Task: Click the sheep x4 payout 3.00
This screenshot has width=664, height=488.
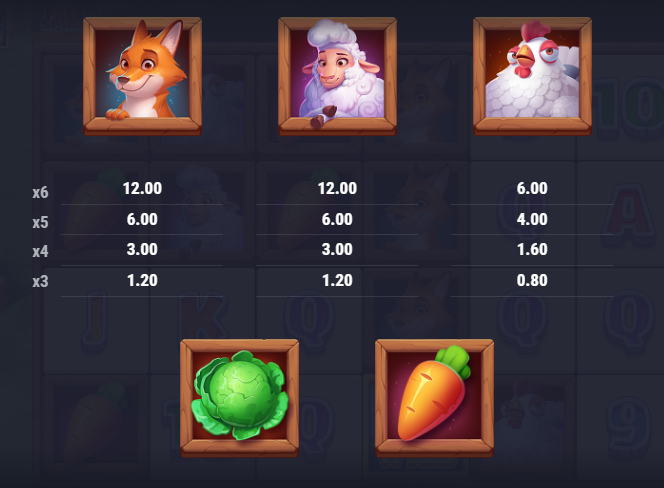Action: pos(337,249)
